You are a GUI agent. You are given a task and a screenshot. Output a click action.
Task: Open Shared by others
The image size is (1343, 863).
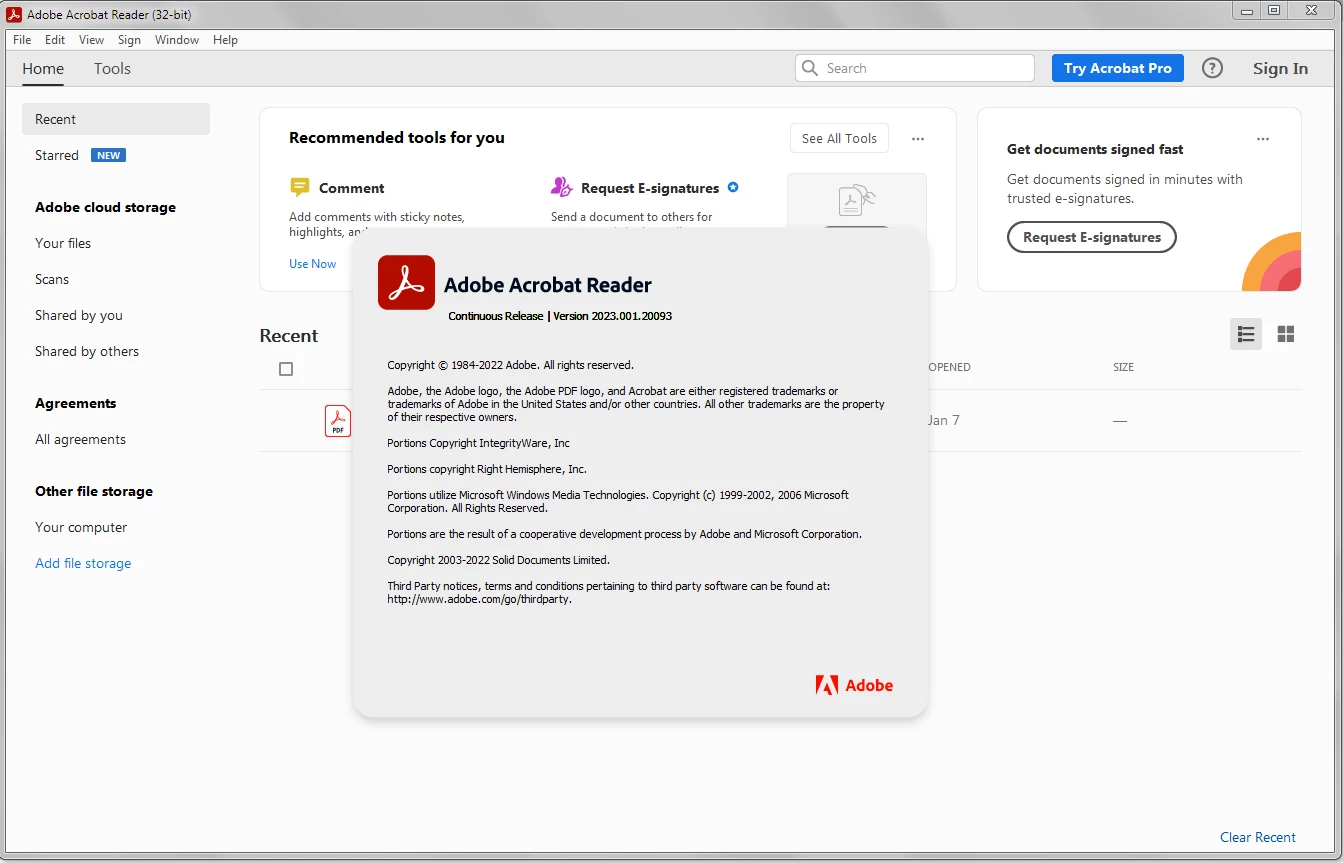click(87, 351)
